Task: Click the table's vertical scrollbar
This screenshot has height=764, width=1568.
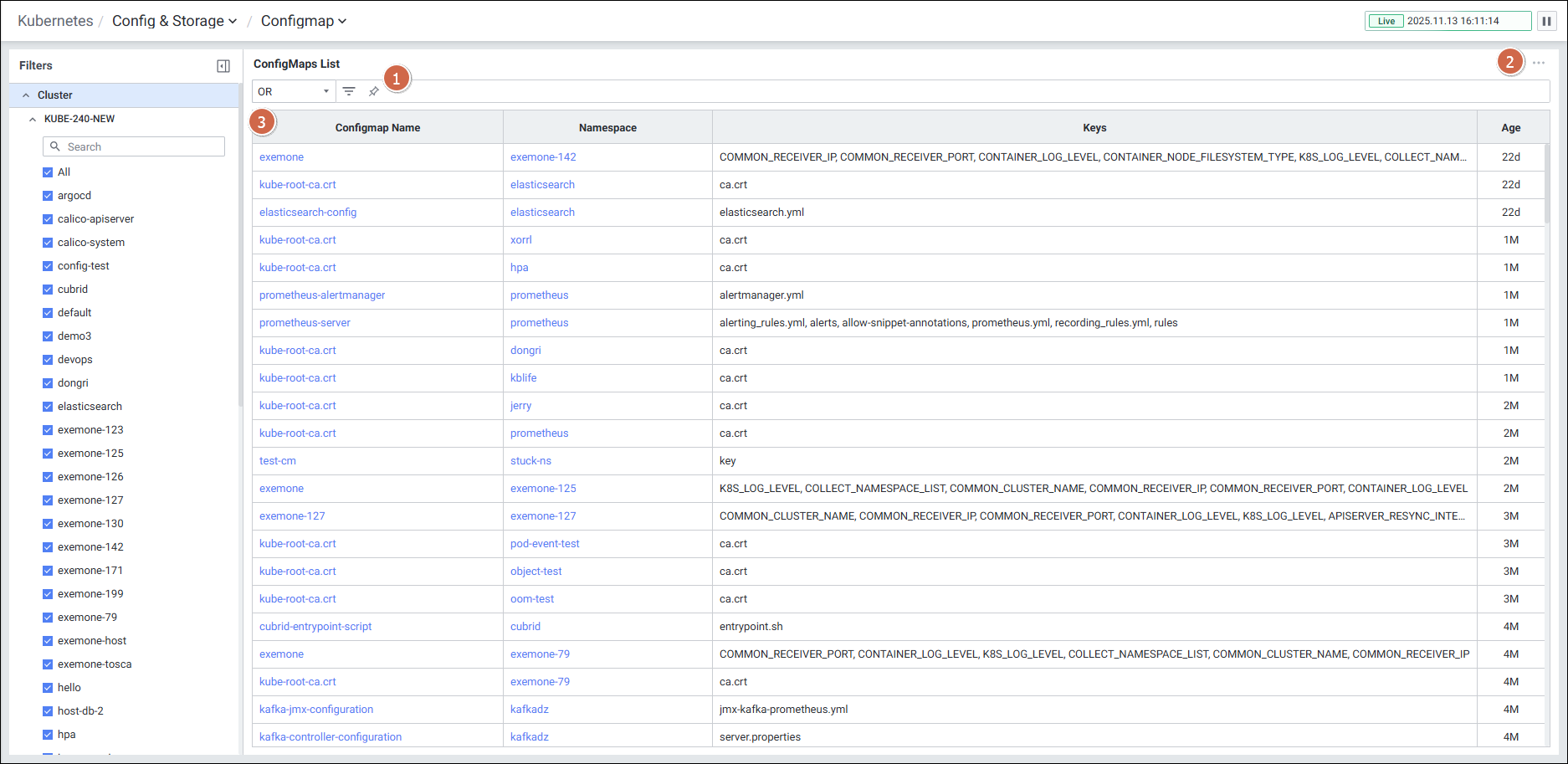Action: pos(1546,184)
